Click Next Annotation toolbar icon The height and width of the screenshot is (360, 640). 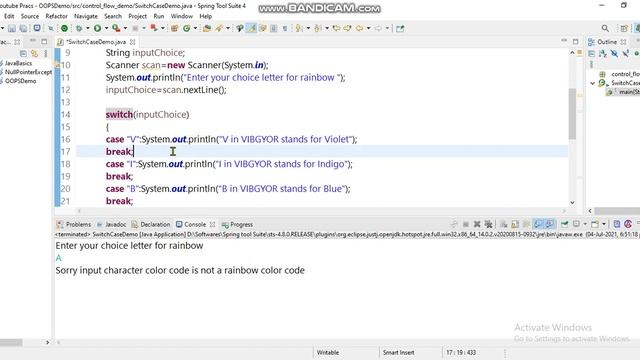[300, 28]
